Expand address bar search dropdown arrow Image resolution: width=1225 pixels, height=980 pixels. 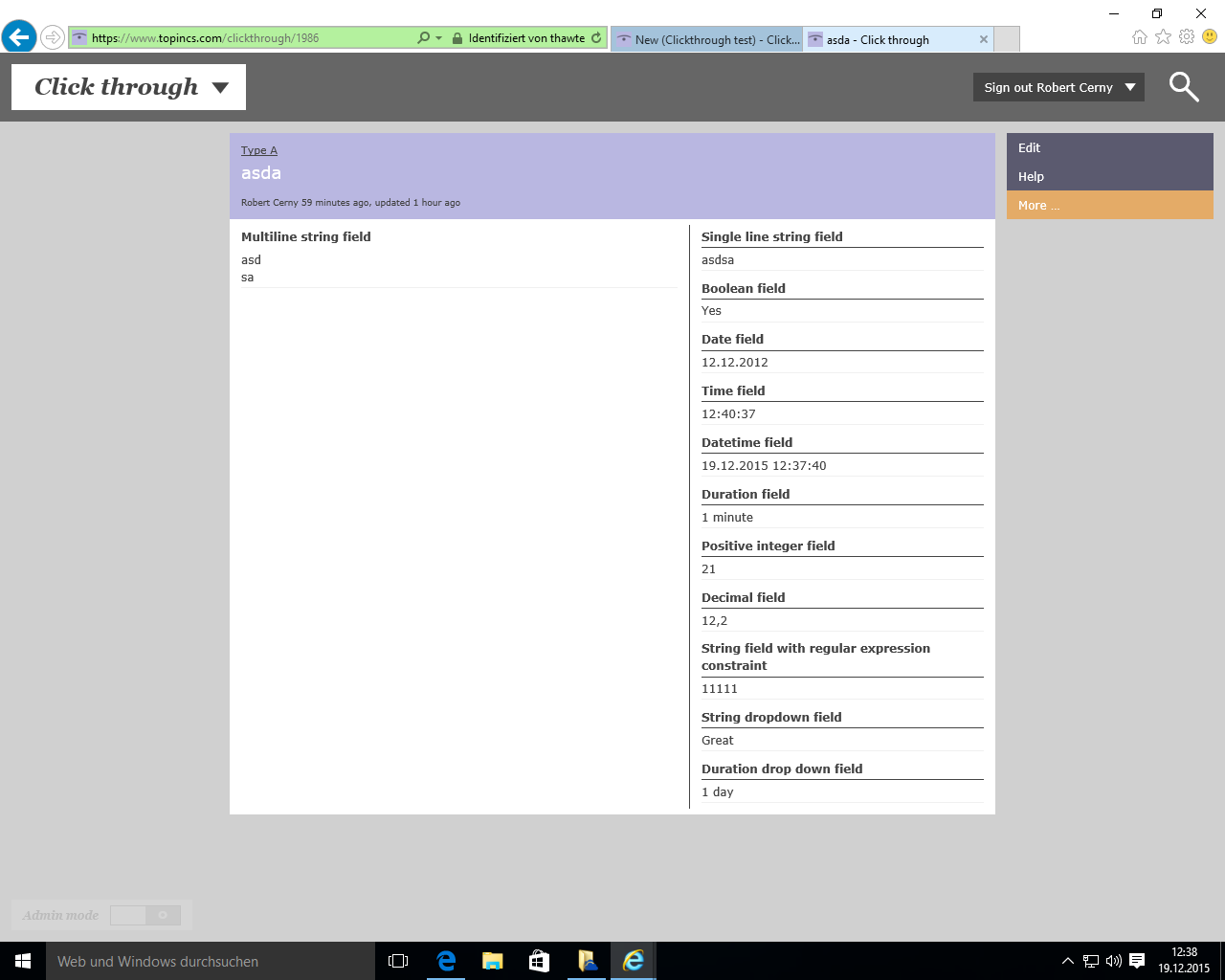[439, 38]
